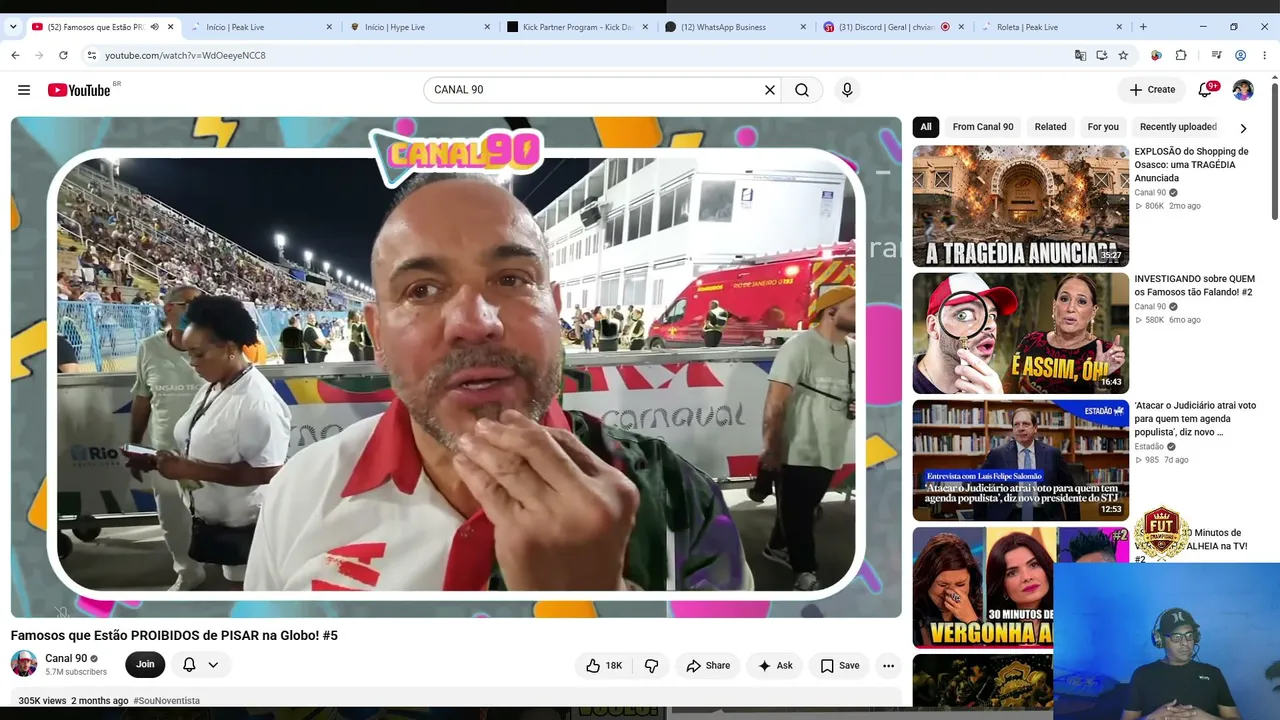1280x720 pixels.
Task: Open the browser media controls icon
Action: click(1217, 55)
